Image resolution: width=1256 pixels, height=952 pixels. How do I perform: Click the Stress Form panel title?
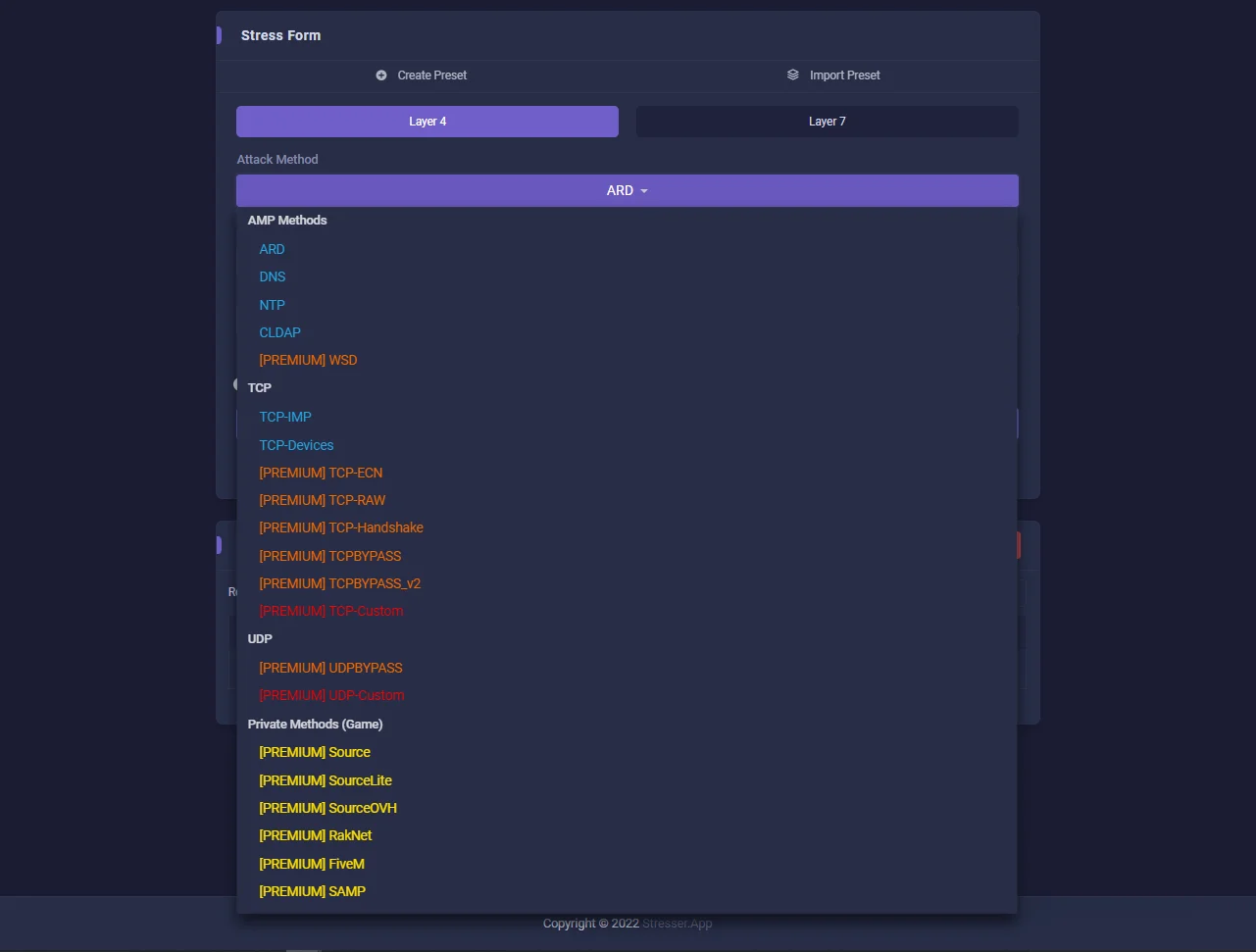click(280, 35)
